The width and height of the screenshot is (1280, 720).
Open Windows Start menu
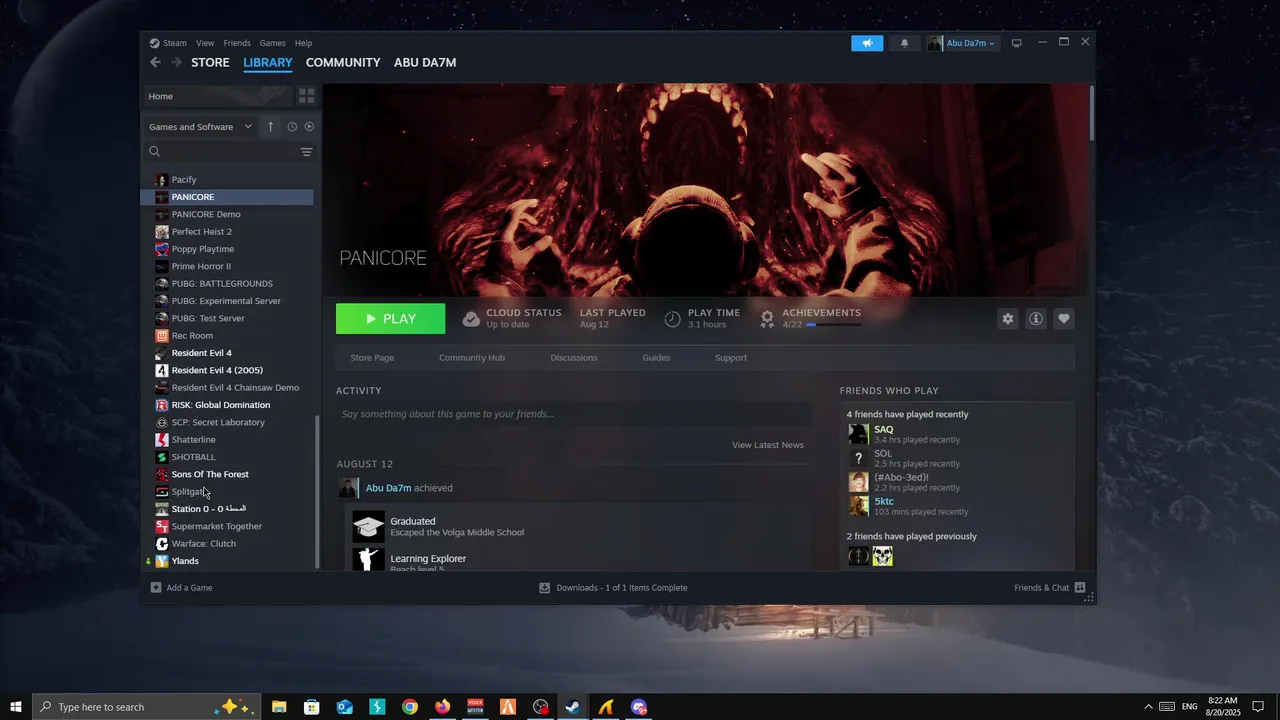point(16,707)
